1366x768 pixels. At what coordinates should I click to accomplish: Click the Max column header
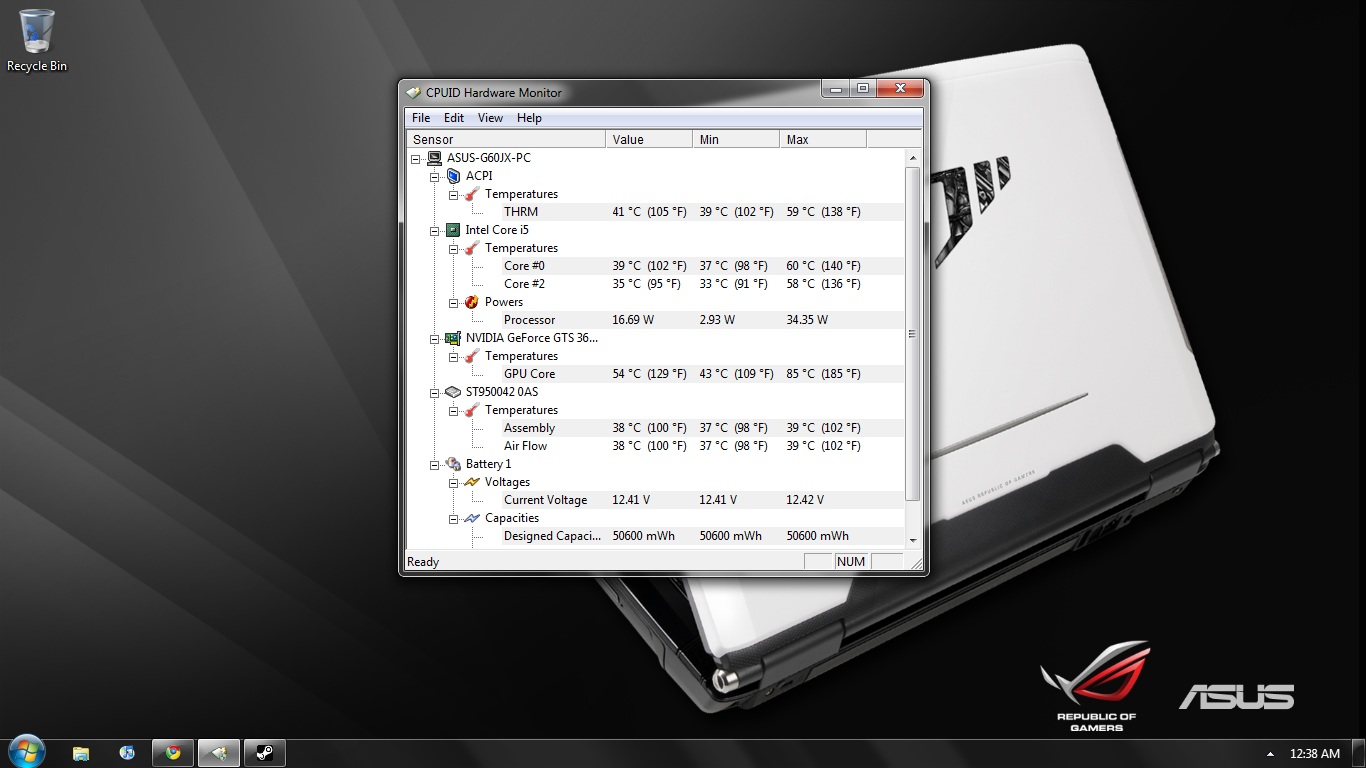823,139
